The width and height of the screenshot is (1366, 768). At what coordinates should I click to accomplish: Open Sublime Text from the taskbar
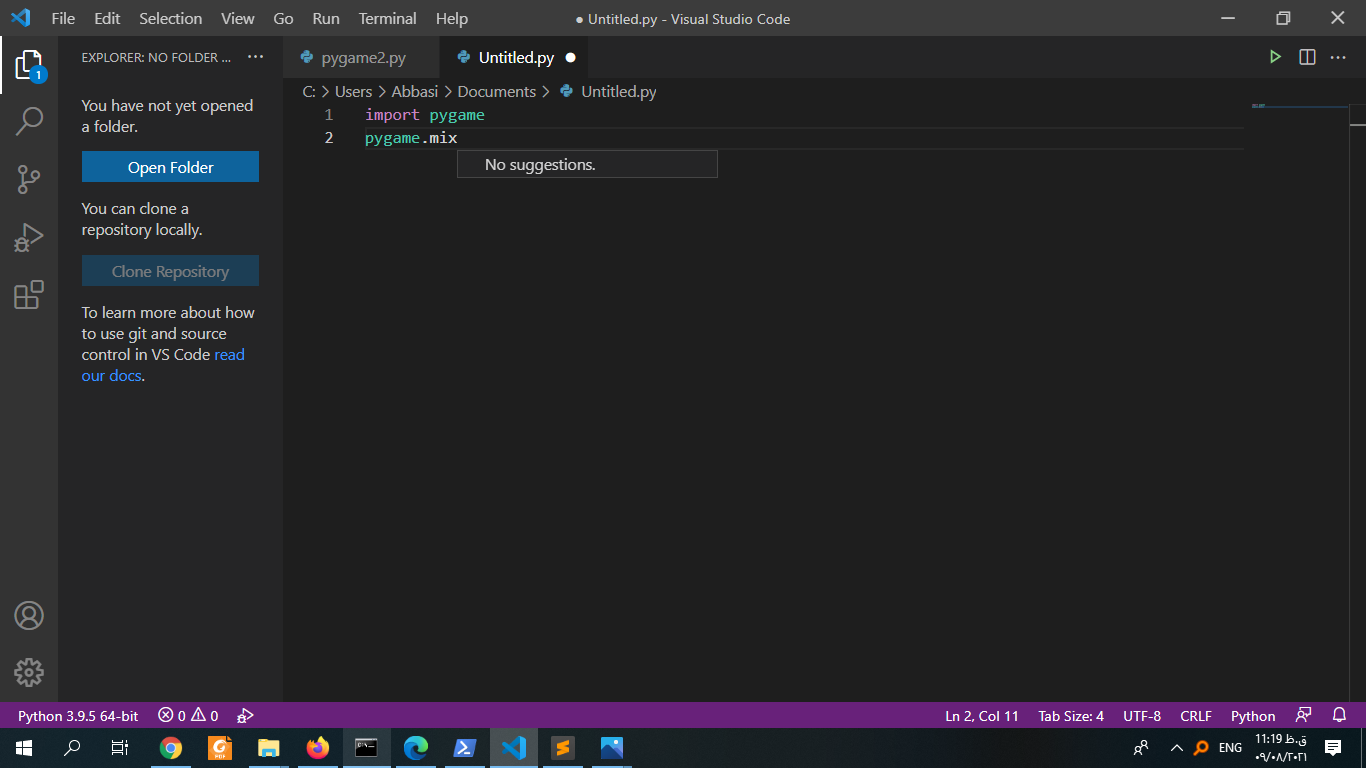pos(563,748)
